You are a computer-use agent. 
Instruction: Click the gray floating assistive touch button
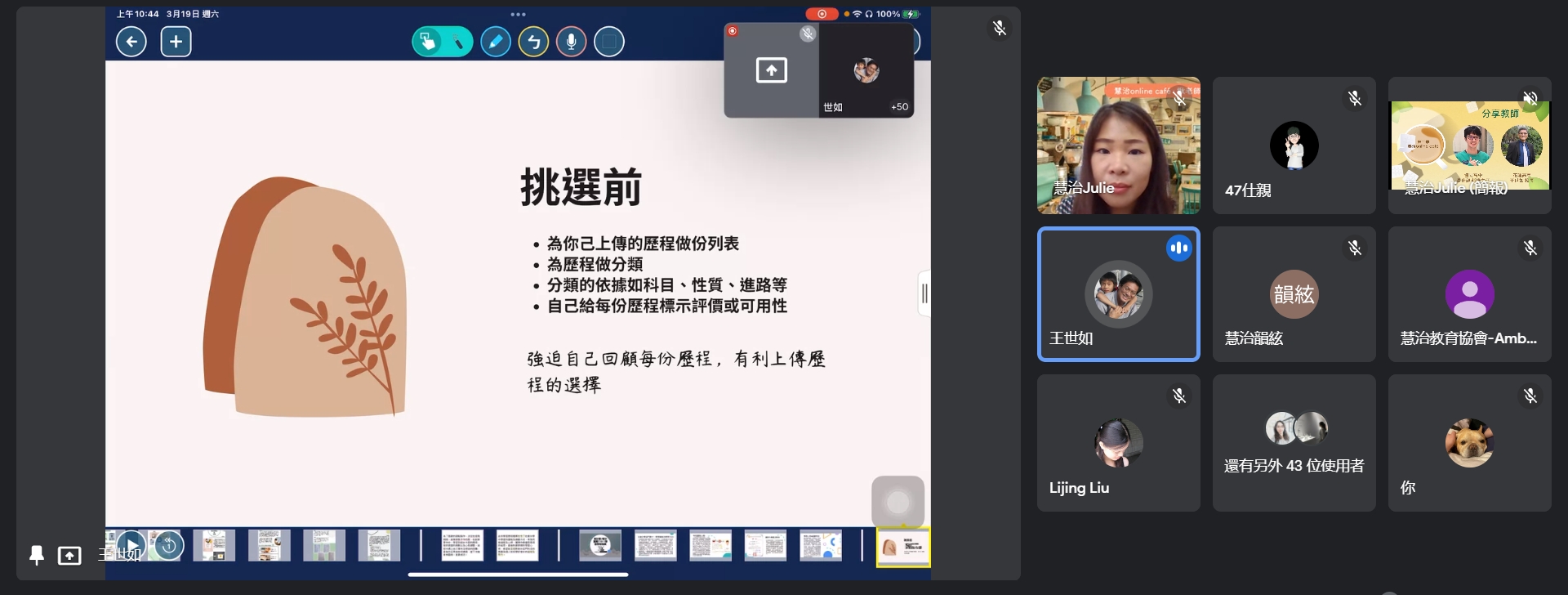898,502
